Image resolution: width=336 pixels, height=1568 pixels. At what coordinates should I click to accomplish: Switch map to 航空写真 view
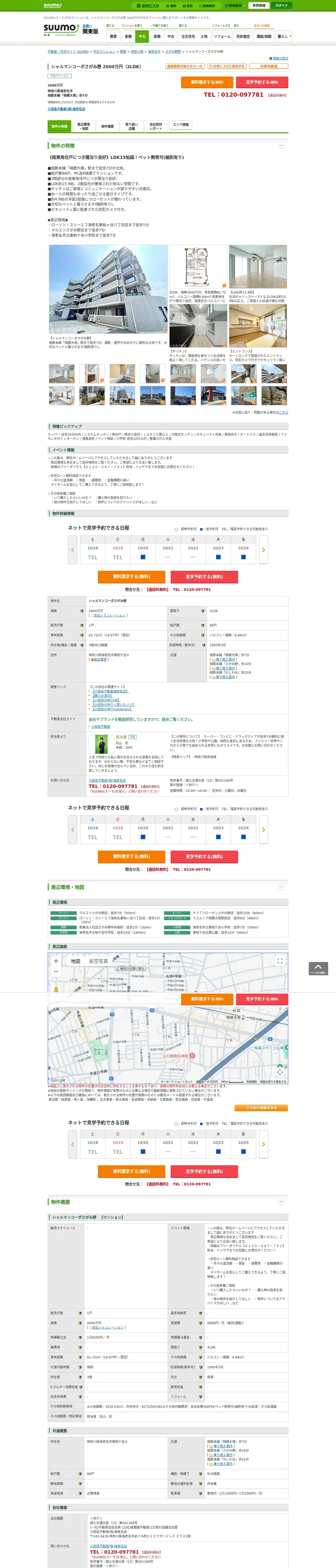point(99,962)
